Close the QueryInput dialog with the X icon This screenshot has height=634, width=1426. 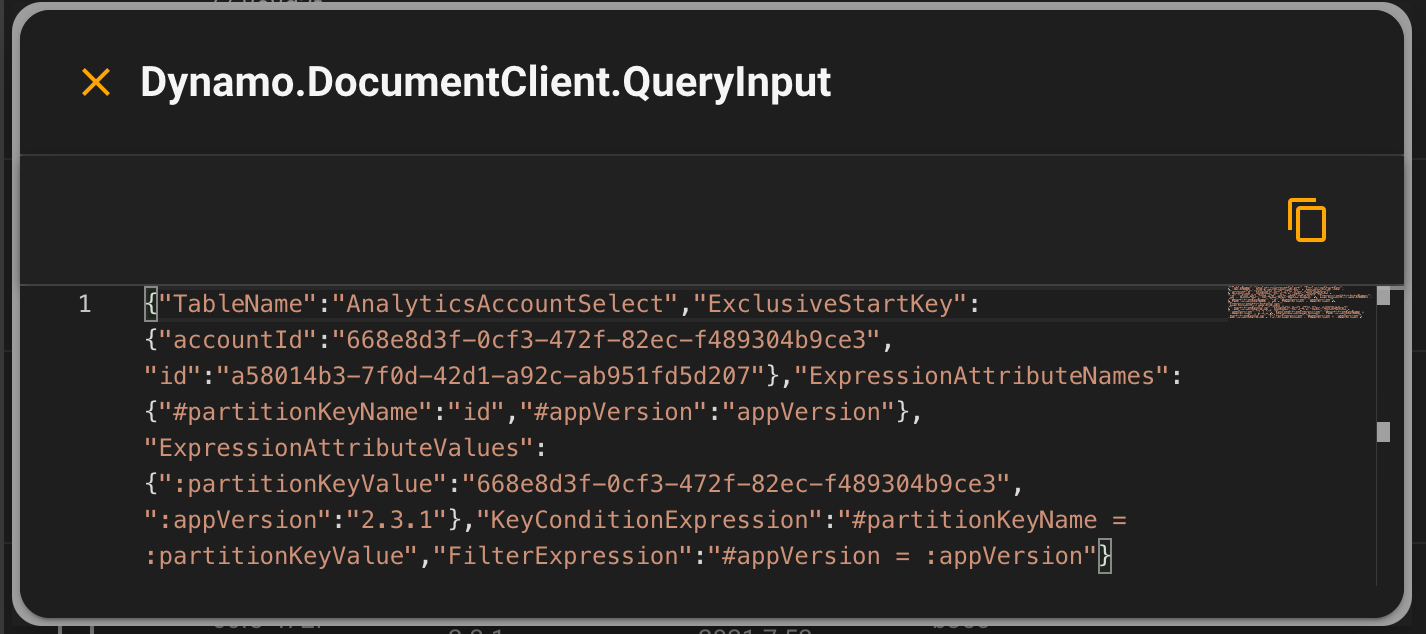point(96,82)
